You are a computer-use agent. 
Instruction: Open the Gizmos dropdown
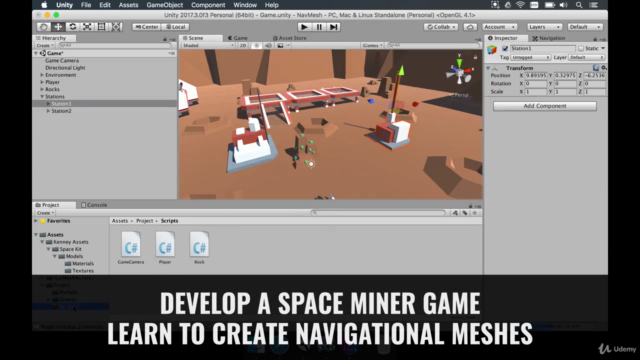[372, 45]
